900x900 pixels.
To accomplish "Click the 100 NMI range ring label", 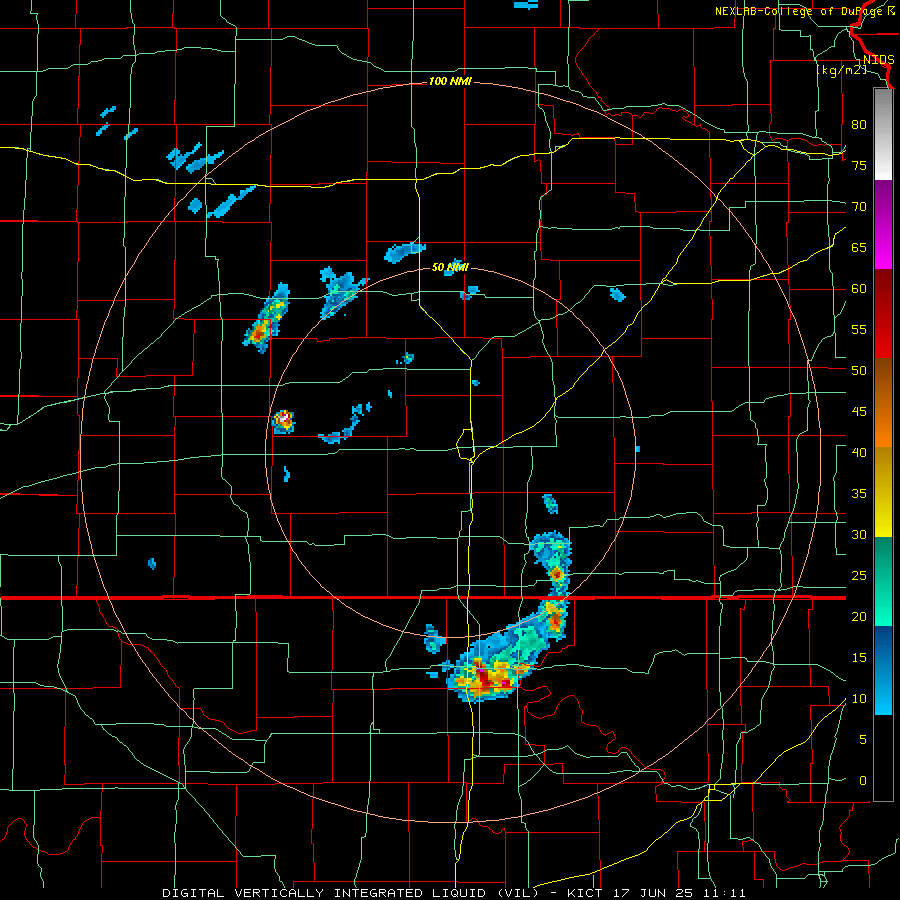I will pyautogui.click(x=450, y=82).
